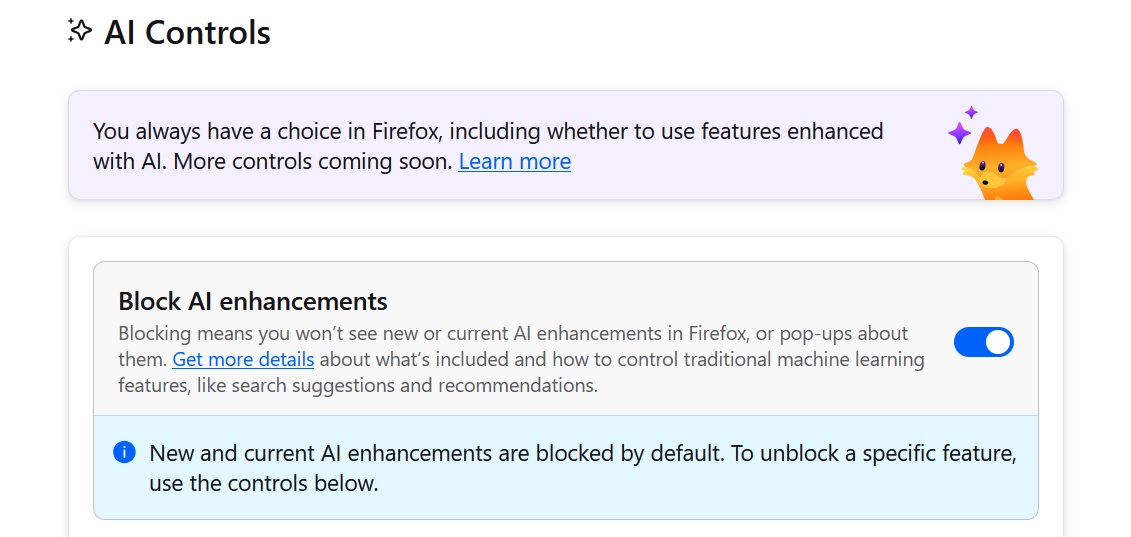Click the large purple sparkle near the fox
Viewport: 1131px width, 537px height.
pyautogui.click(x=959, y=133)
